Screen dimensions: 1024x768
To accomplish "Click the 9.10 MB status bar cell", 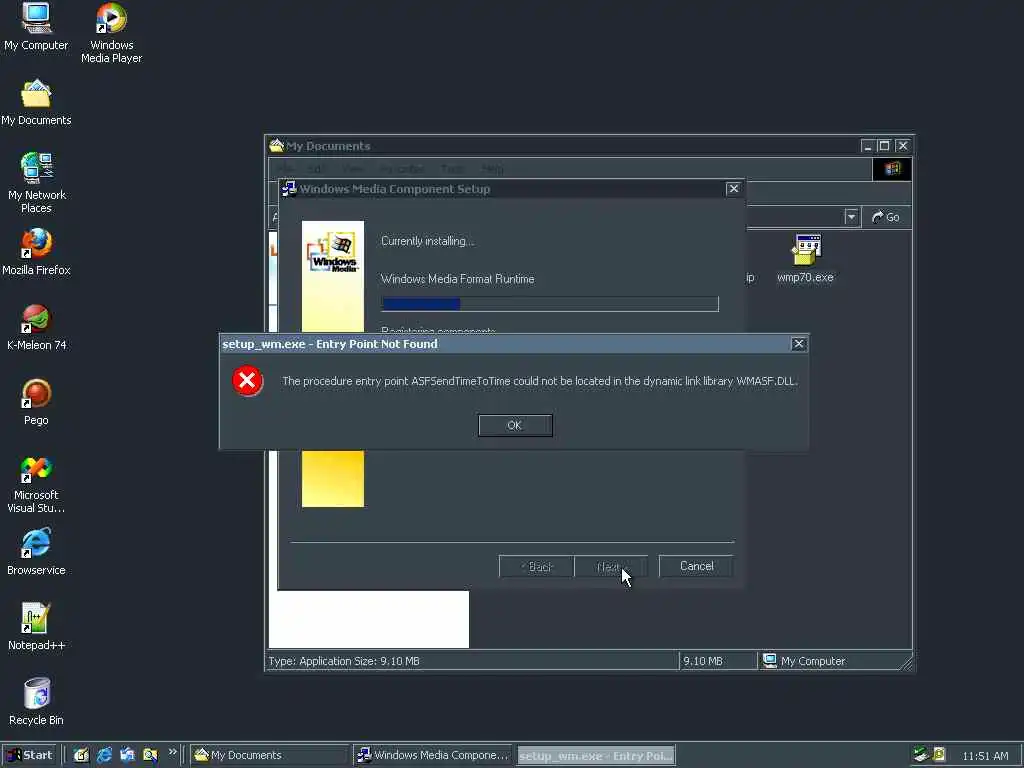I will [717, 661].
